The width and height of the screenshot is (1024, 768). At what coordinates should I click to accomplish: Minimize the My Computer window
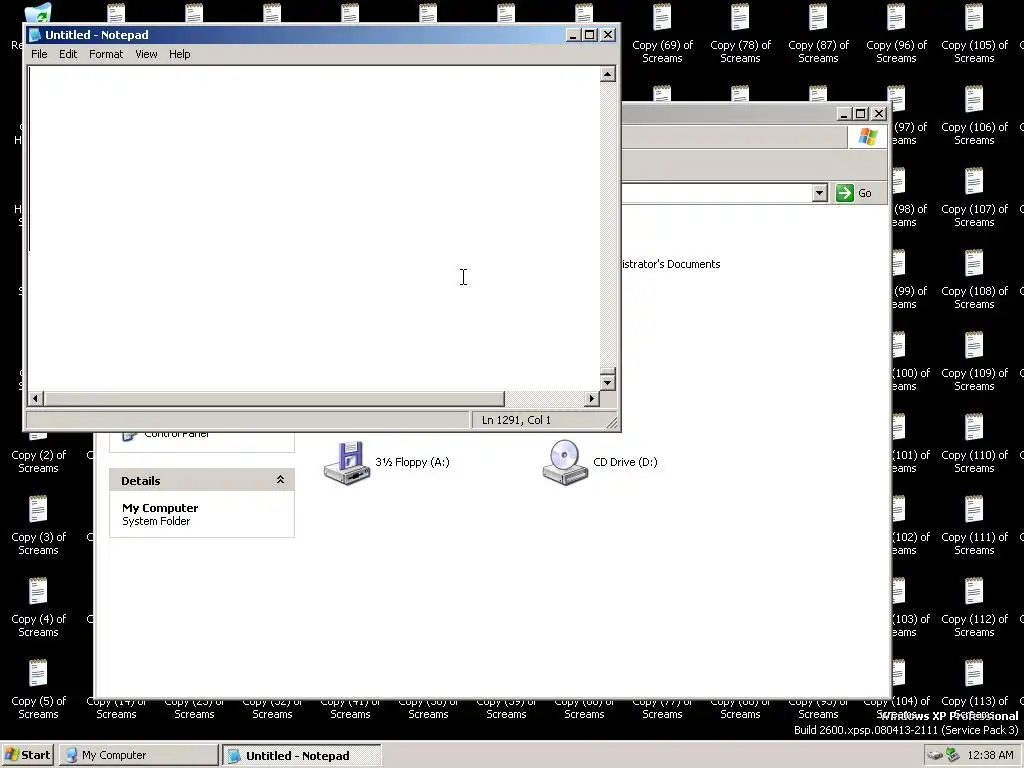coord(844,114)
